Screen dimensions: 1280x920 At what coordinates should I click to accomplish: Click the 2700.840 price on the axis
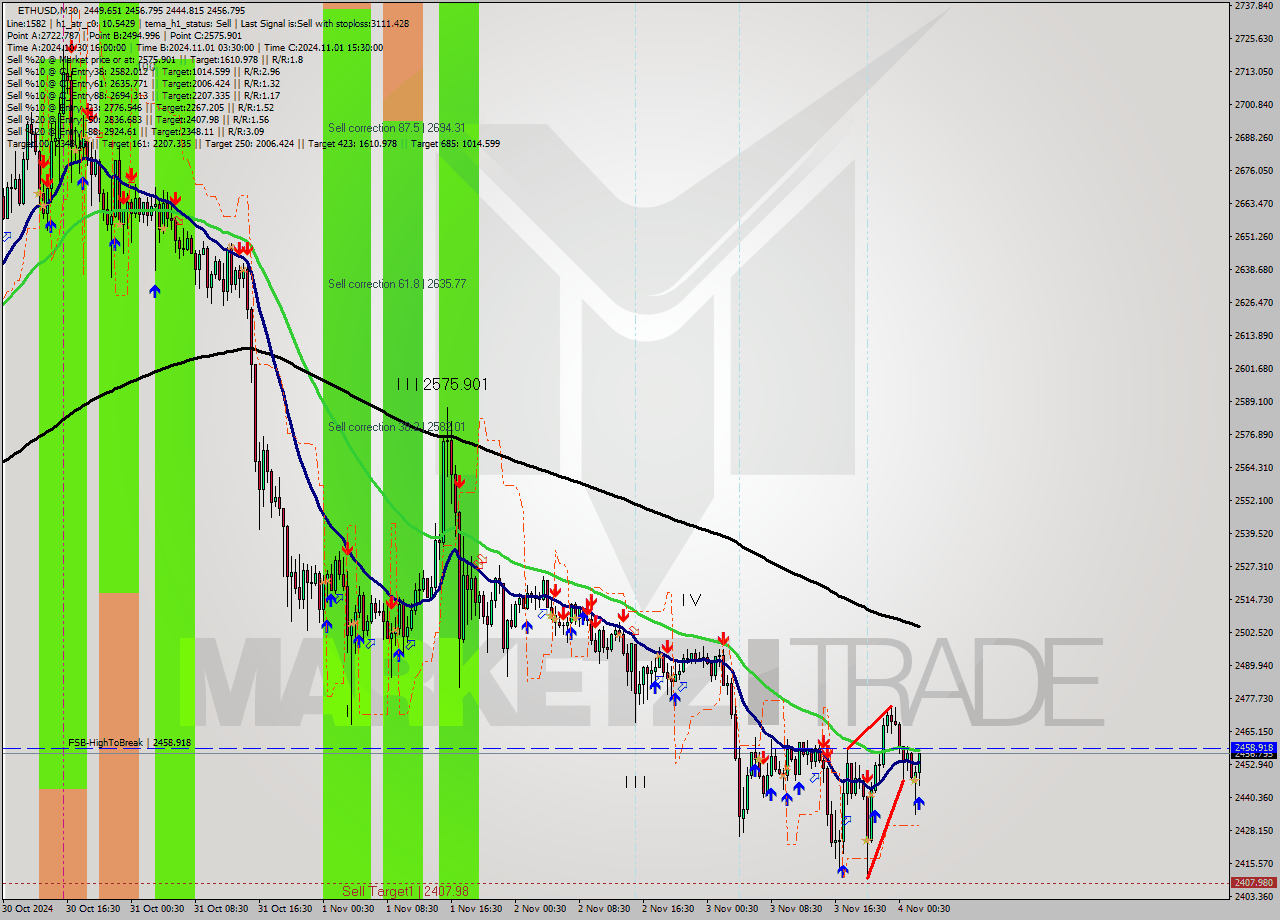1253,105
